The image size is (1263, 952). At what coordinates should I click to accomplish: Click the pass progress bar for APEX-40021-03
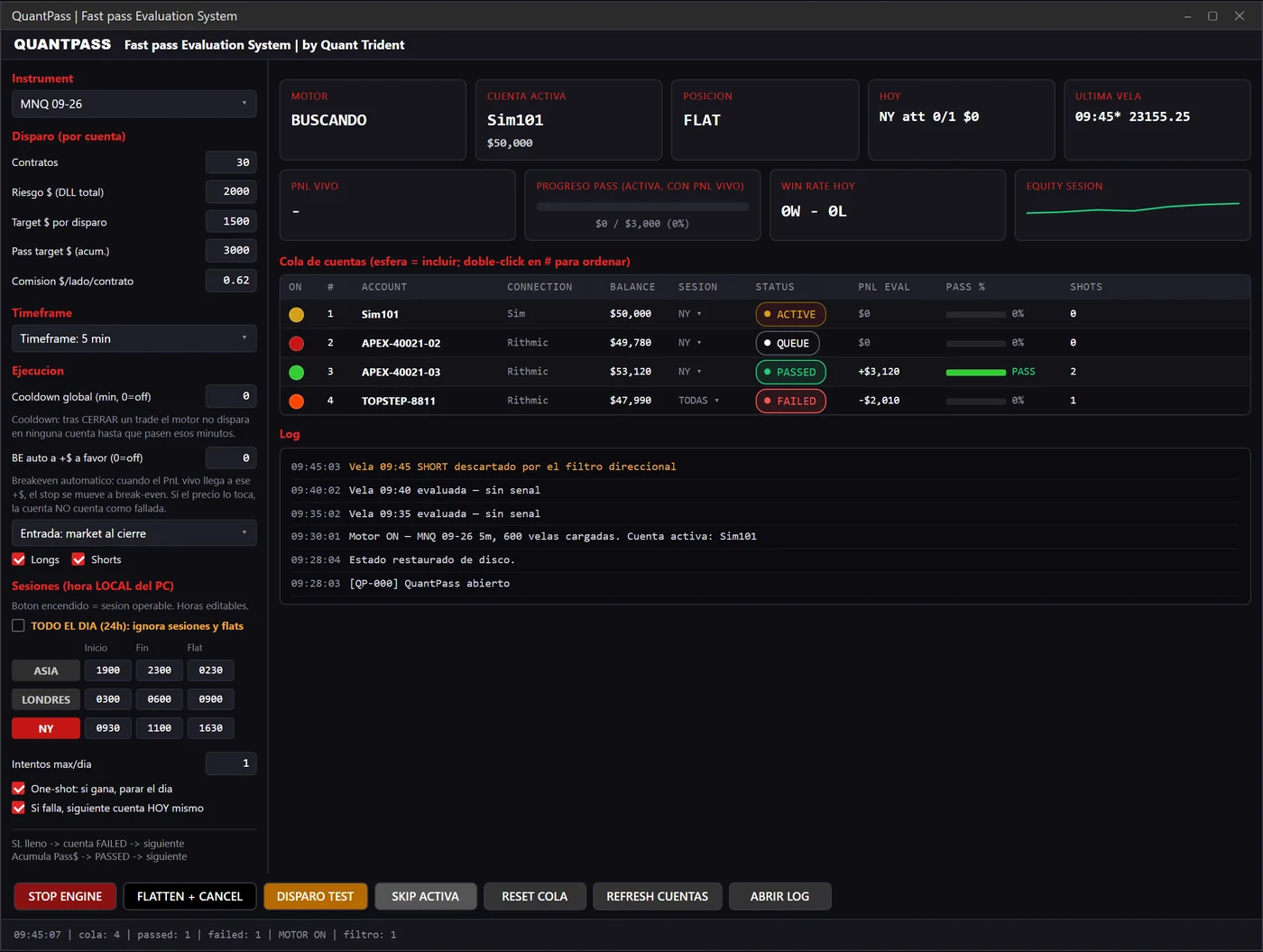click(x=976, y=372)
